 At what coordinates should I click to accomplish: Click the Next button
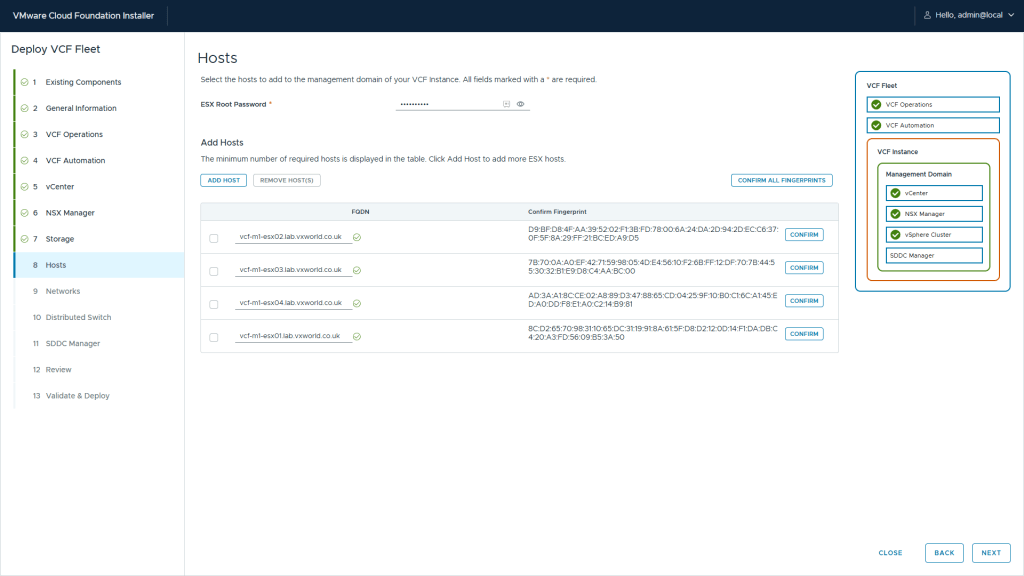point(990,553)
